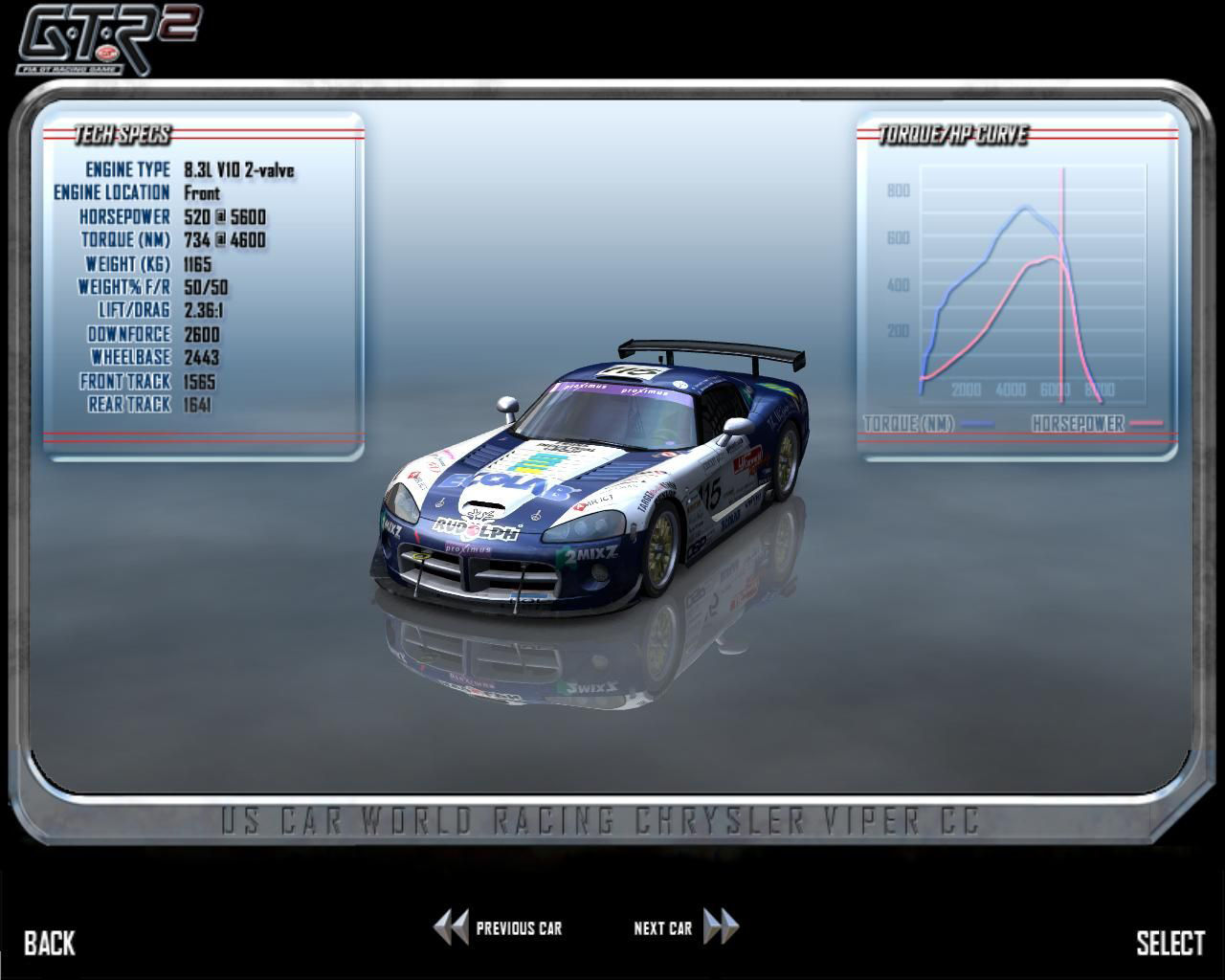The image size is (1225, 980).
Task: Click the pink horsepower legend line
Action: pyautogui.click(x=1146, y=423)
